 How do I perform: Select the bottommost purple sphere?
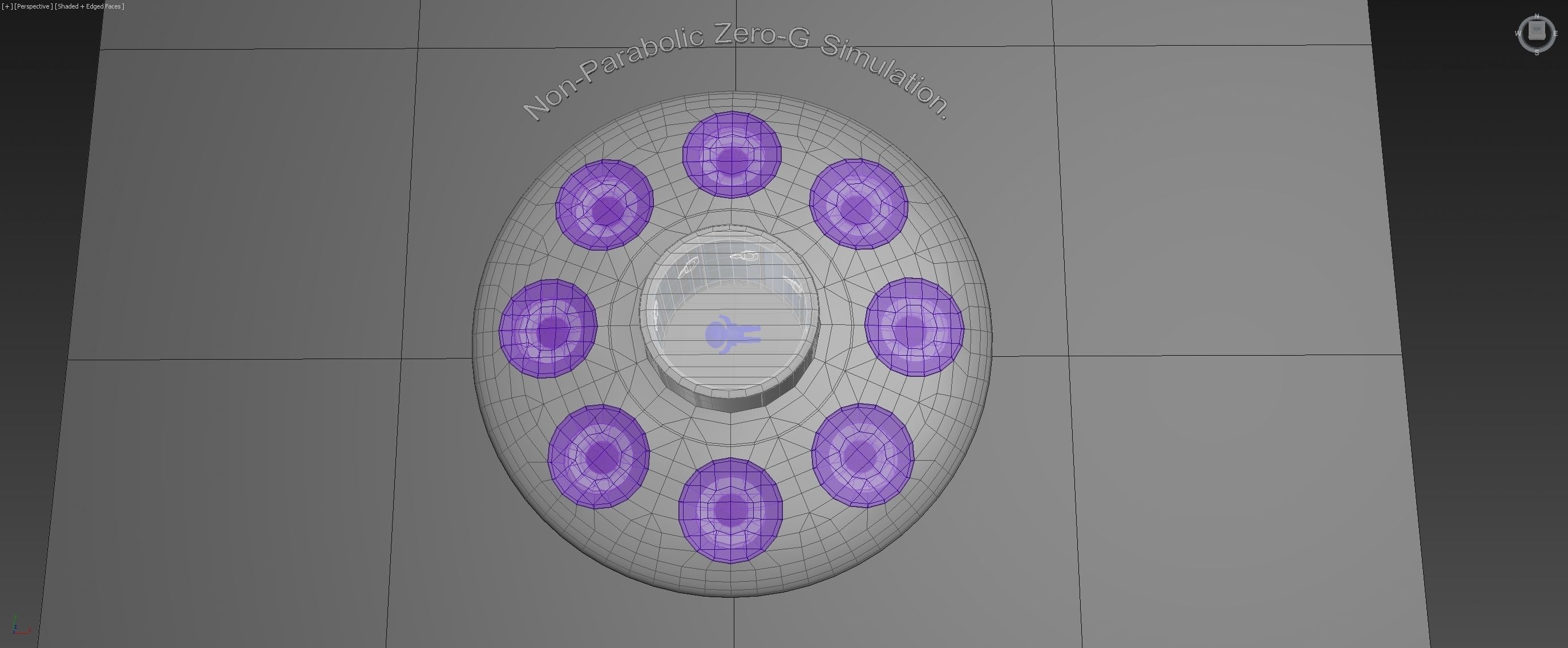(730, 510)
